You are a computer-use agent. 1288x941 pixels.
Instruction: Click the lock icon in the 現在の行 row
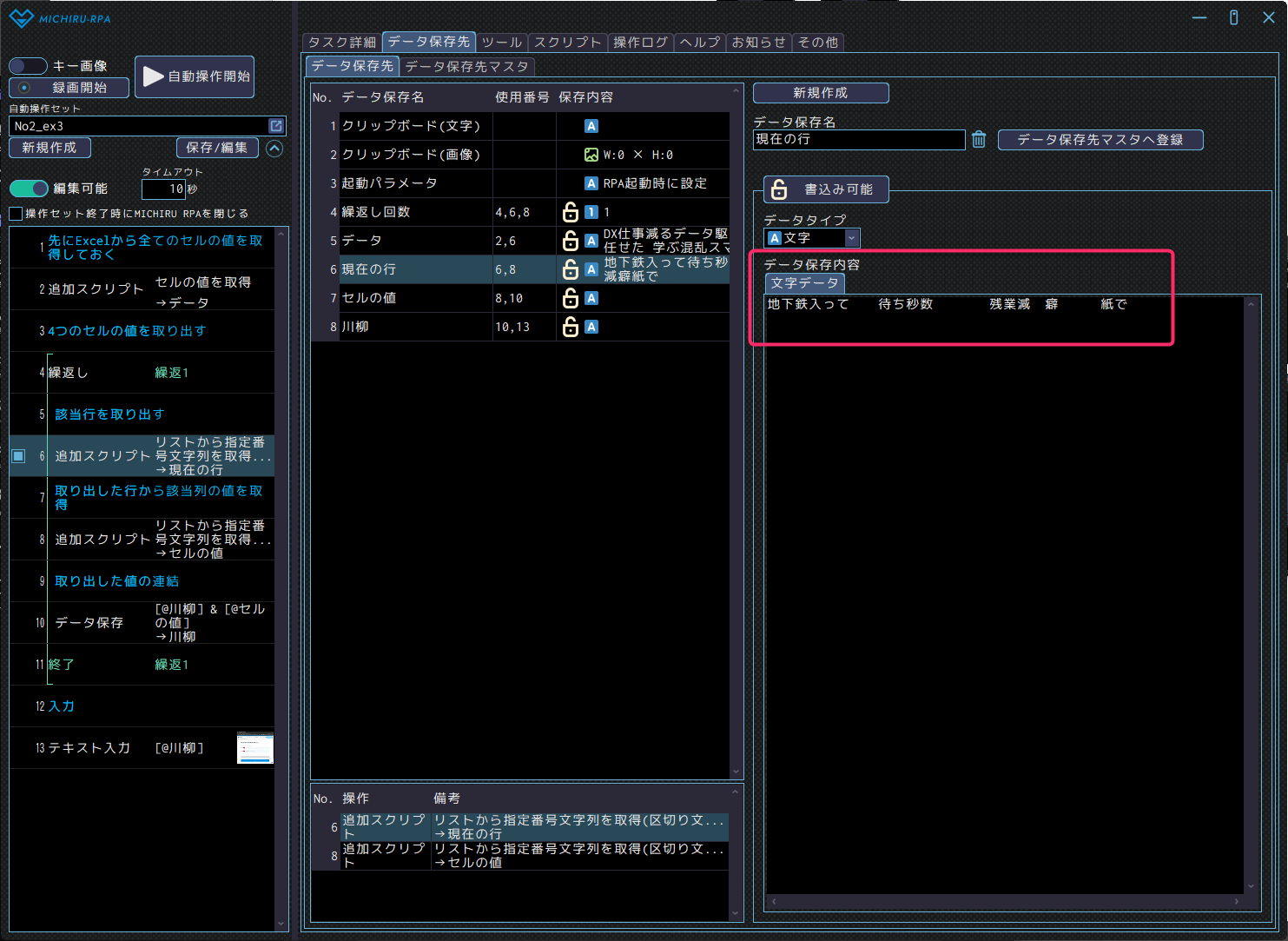tap(571, 269)
